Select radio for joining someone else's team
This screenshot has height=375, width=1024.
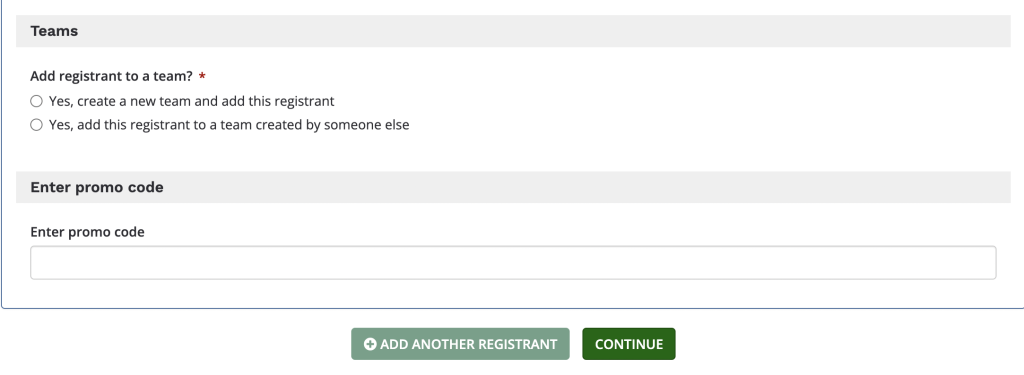[37, 125]
